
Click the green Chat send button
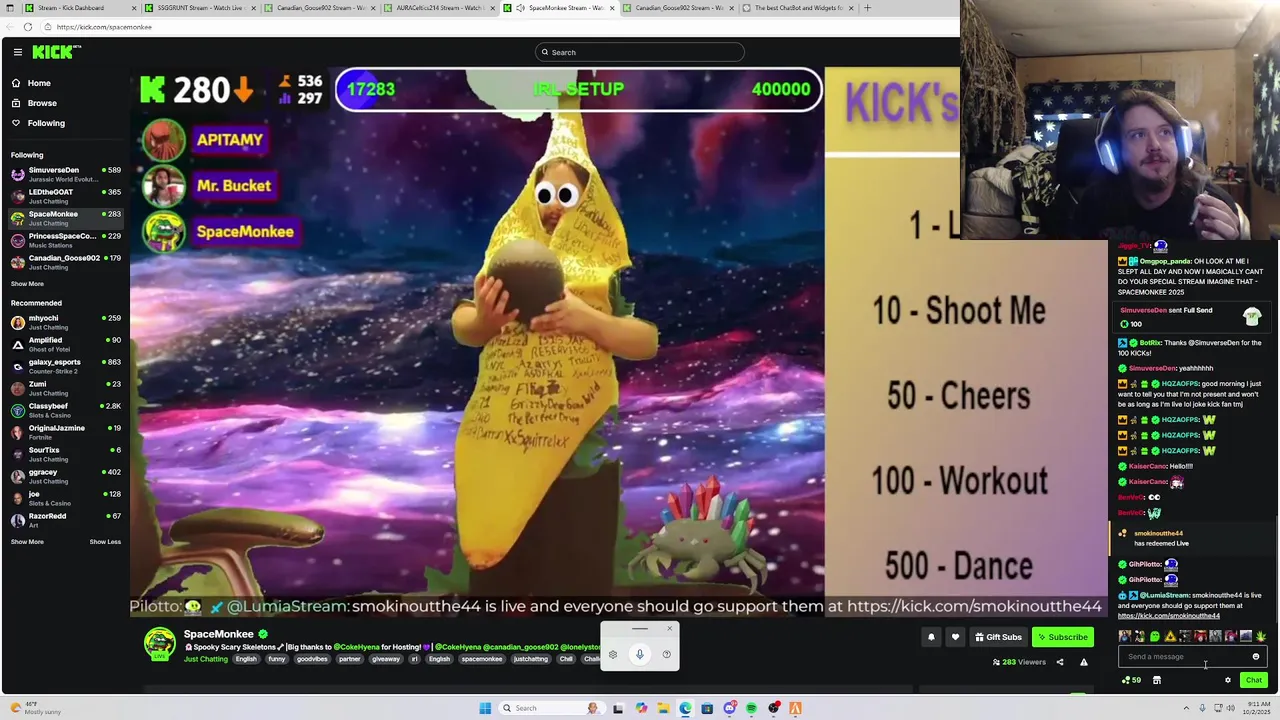point(1253,680)
